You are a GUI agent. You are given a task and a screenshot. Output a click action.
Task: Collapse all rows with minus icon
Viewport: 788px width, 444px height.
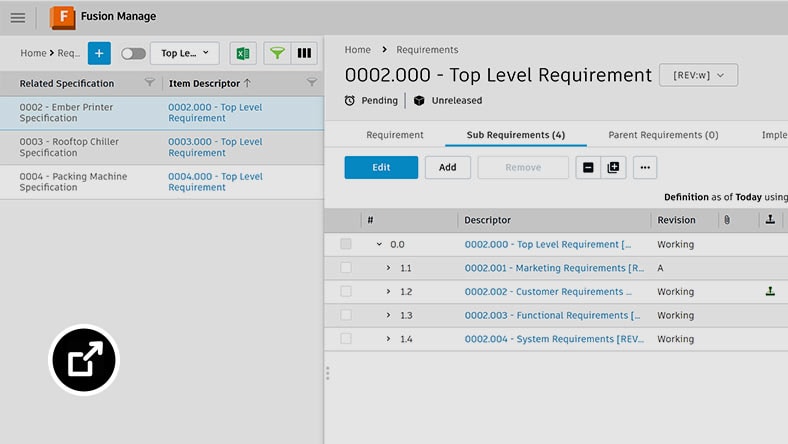(588, 168)
